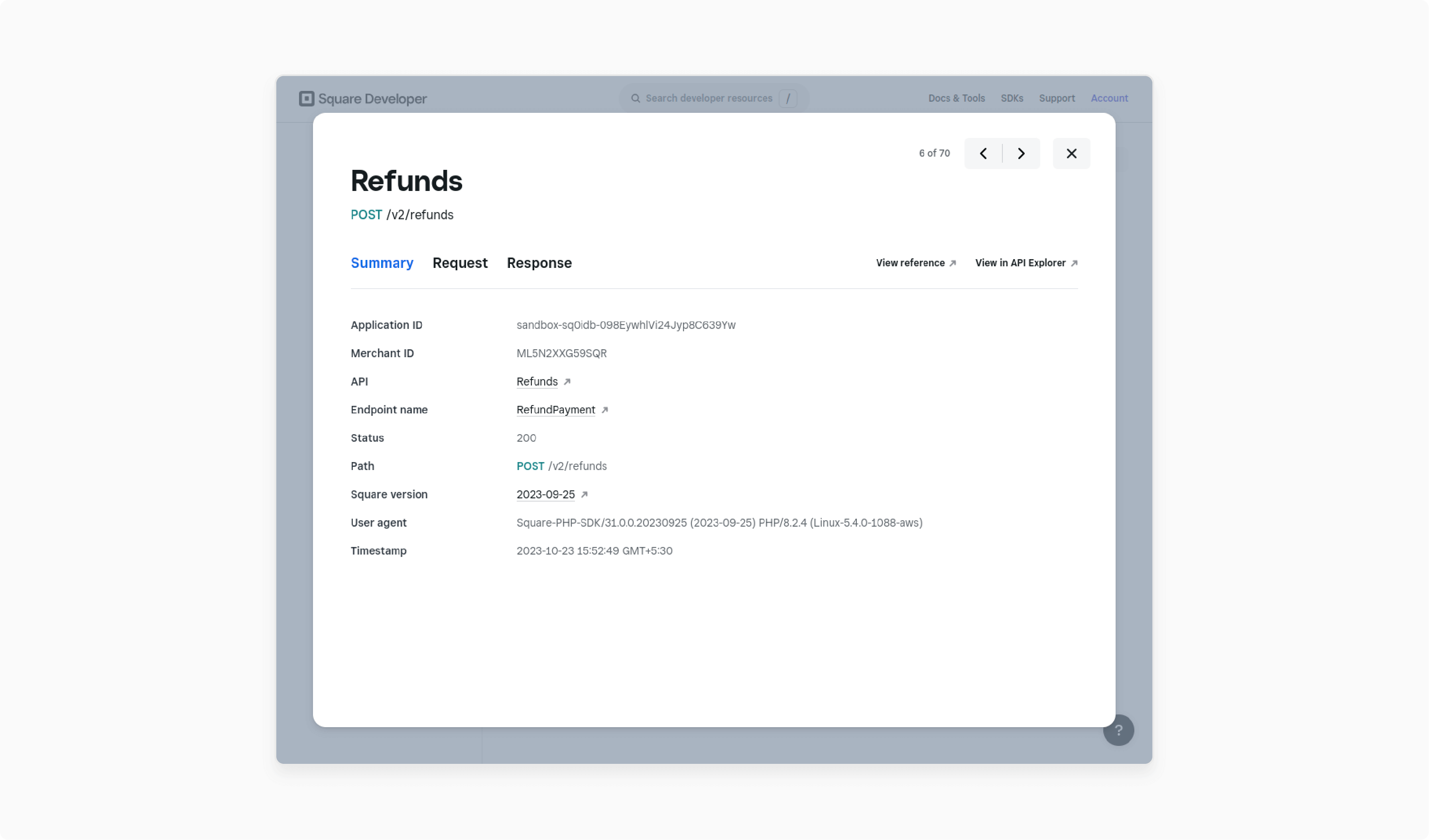Click the Refunds dialog heading
This screenshot has width=1429, height=840.
click(407, 181)
